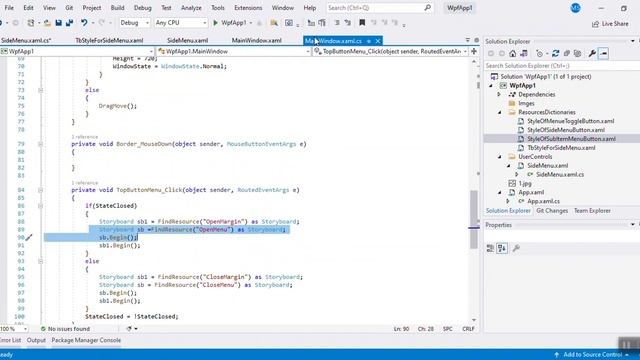This screenshot has width=640, height=360.
Task: Switch to the Git Changes tab
Action: click(552, 211)
